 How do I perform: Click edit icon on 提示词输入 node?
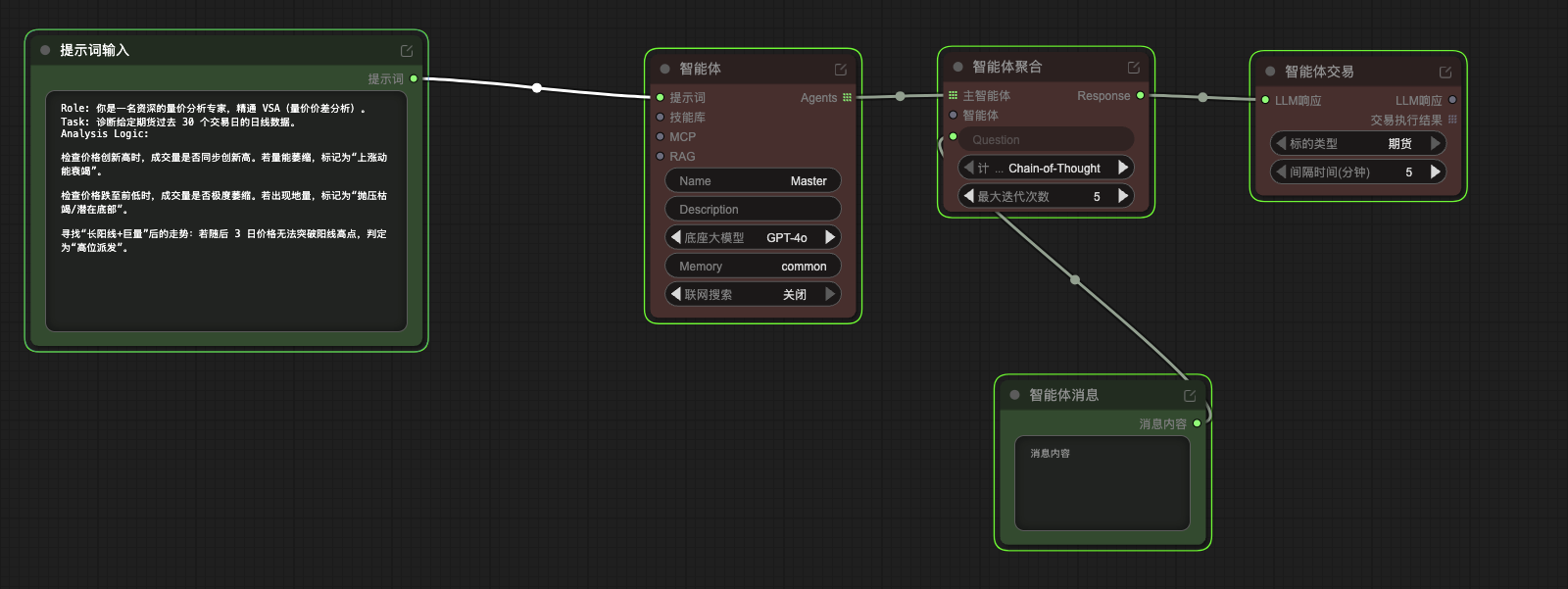point(407,51)
